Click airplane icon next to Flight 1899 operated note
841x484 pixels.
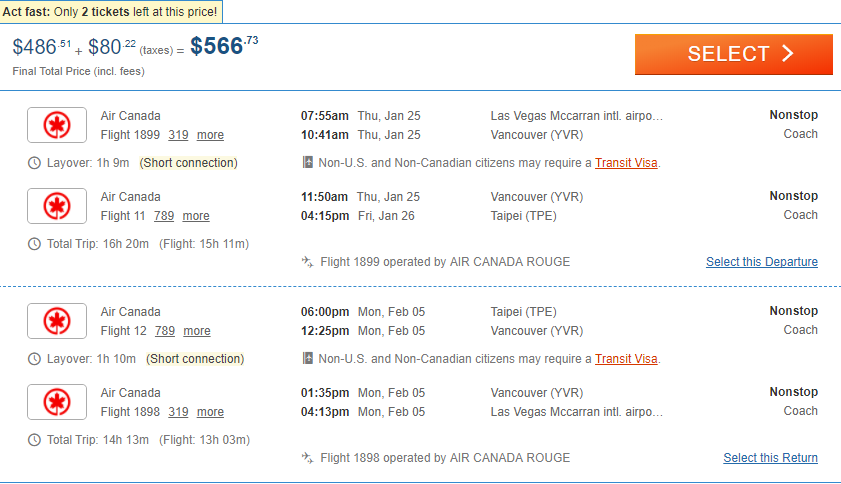308,262
